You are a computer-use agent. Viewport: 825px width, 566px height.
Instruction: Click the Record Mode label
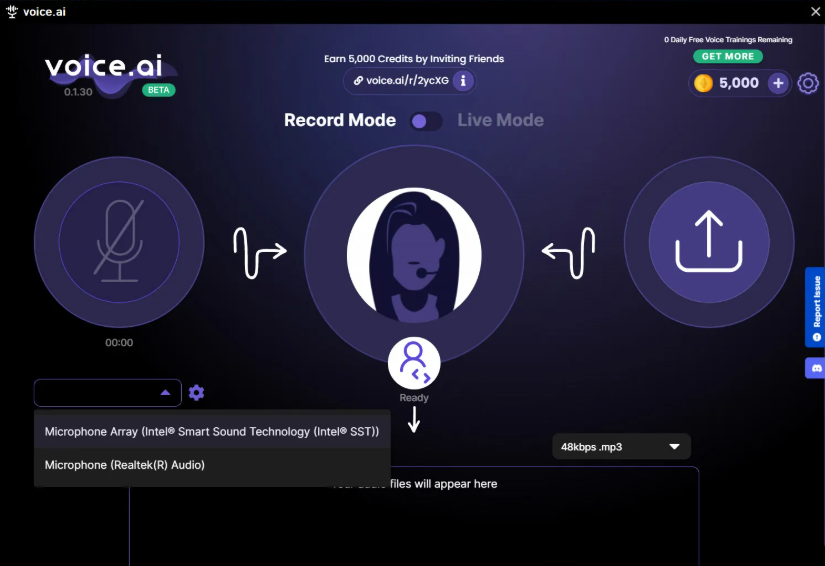click(x=340, y=120)
